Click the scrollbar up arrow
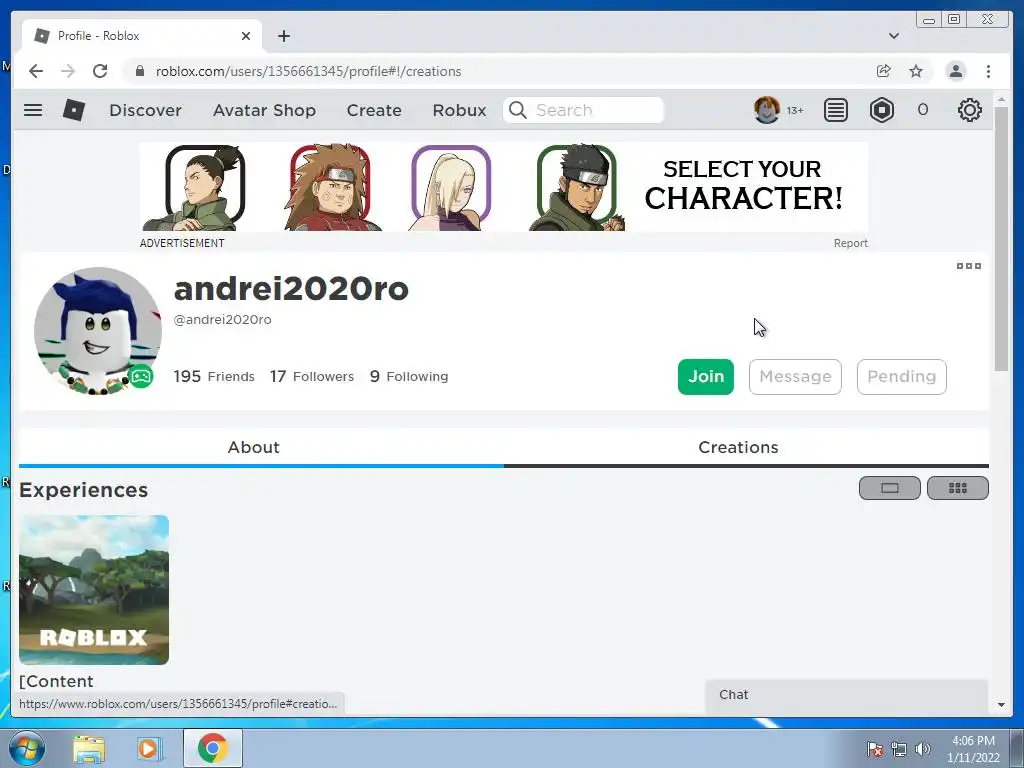 click(x=1001, y=99)
